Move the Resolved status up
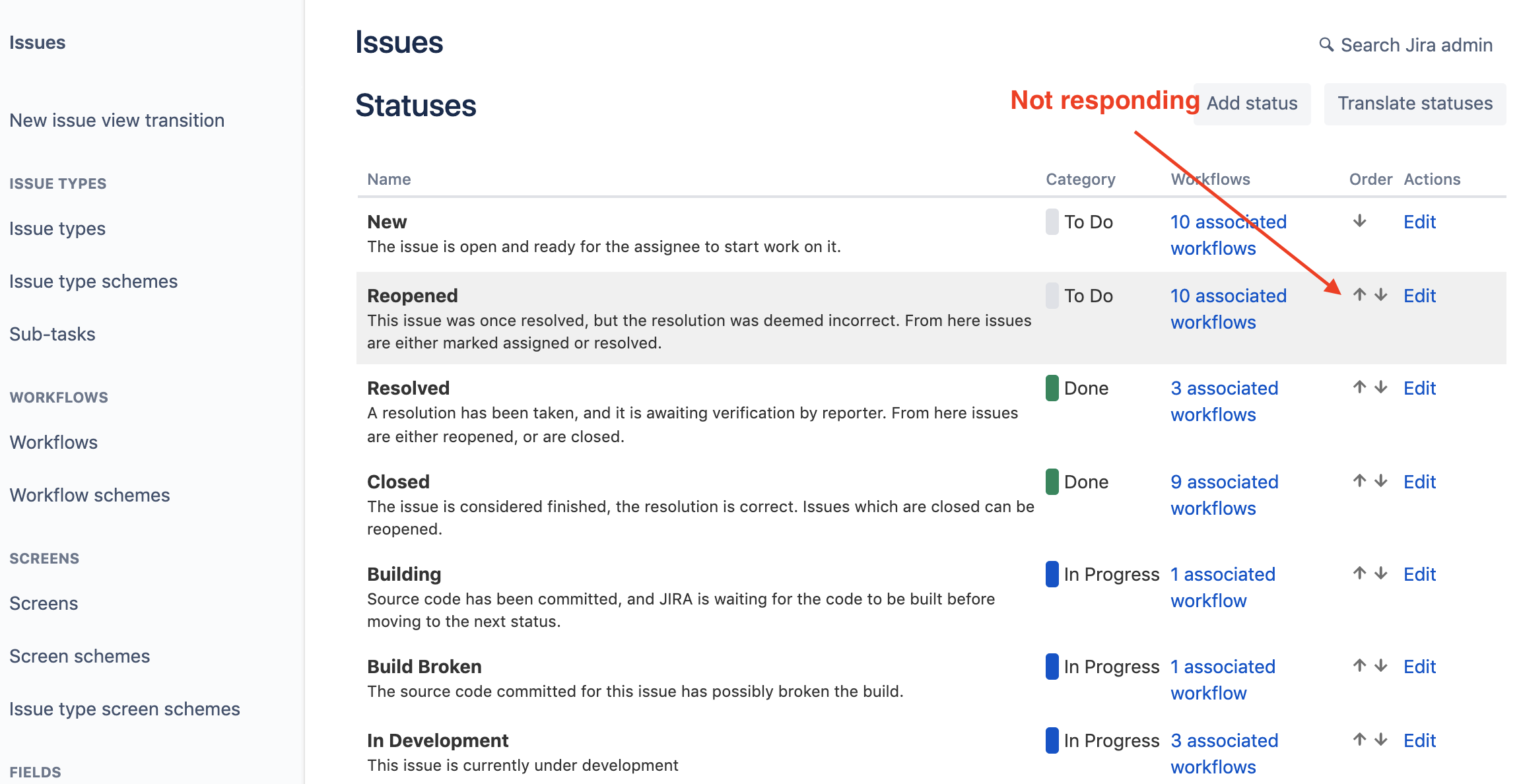Image resolution: width=1521 pixels, height=784 pixels. tap(1360, 387)
